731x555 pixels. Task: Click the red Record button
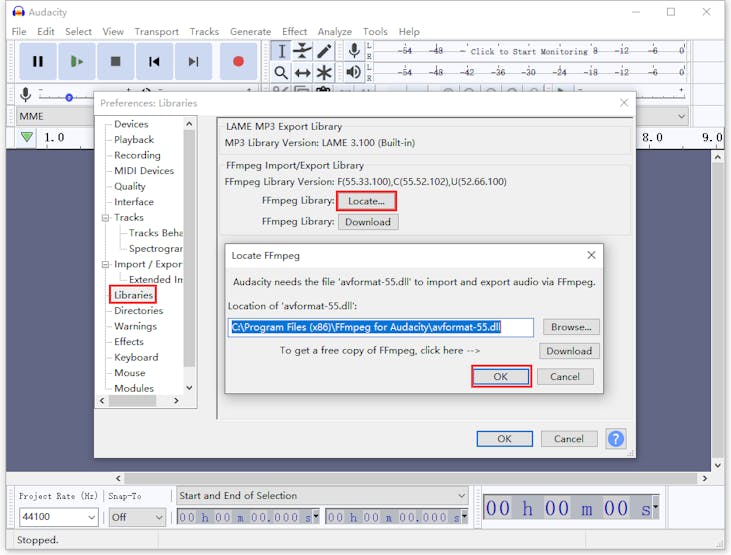[x=238, y=62]
